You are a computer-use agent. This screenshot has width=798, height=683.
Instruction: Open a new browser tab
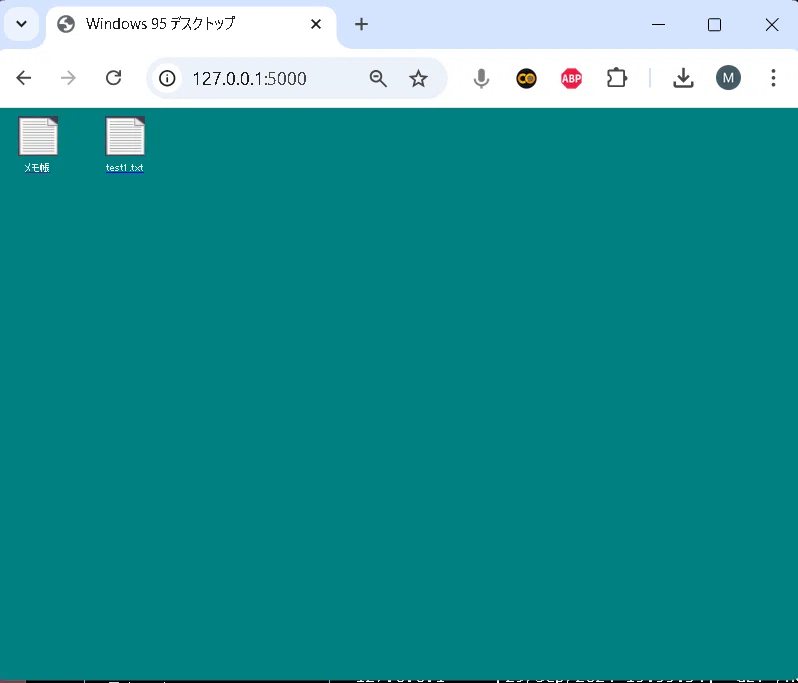click(361, 24)
